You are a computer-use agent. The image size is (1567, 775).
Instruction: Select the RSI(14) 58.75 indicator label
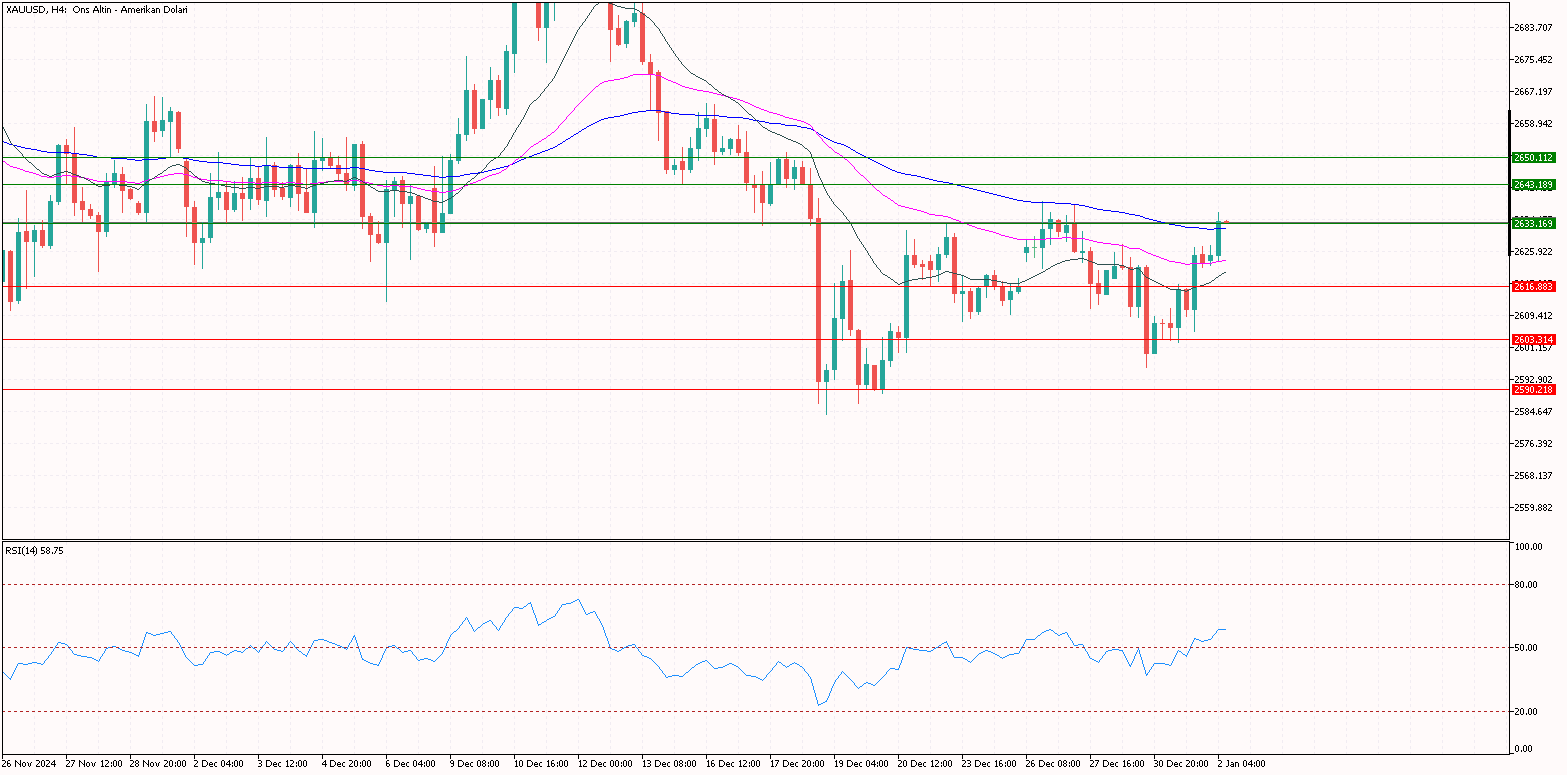tap(35, 551)
